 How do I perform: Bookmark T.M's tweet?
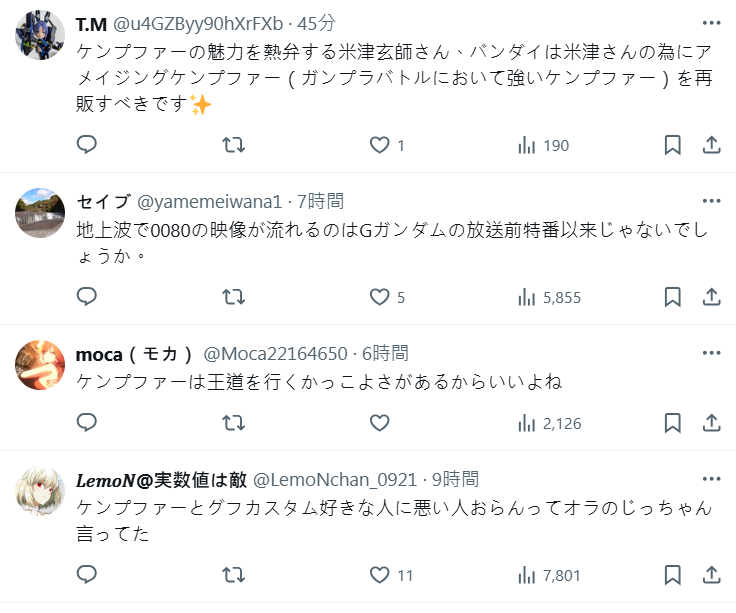click(x=673, y=145)
